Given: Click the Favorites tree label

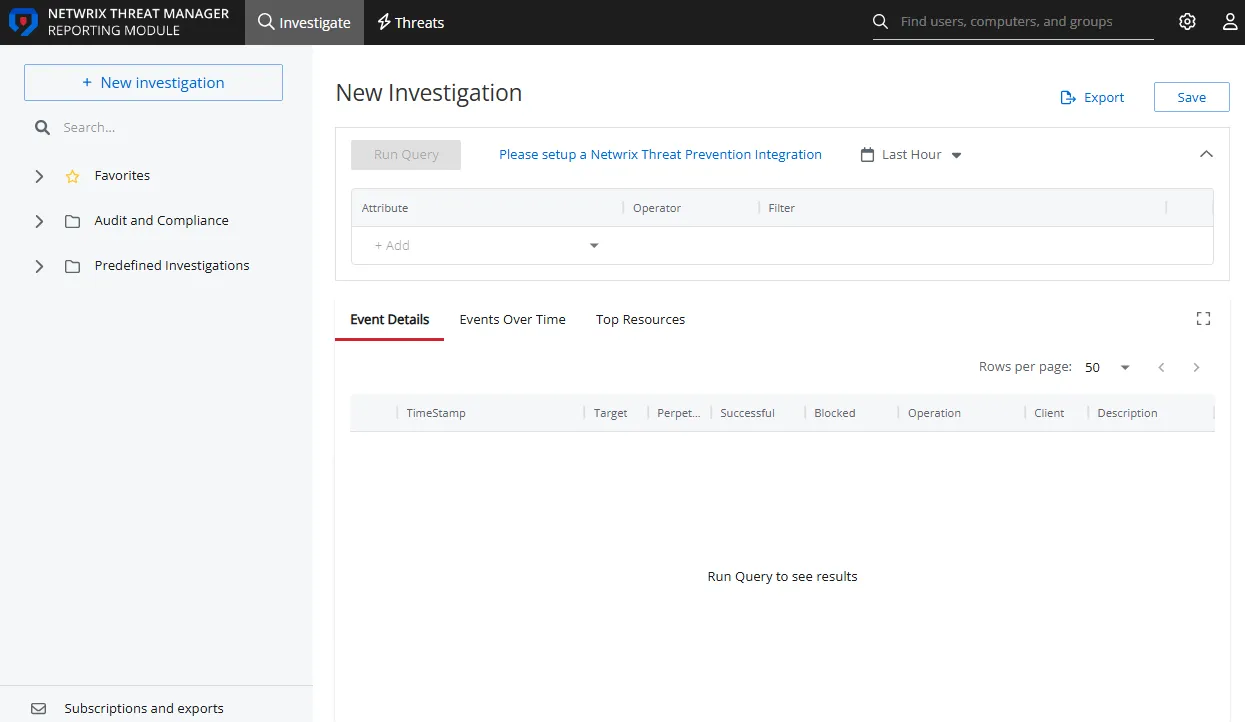Looking at the screenshot, I should (x=122, y=176).
